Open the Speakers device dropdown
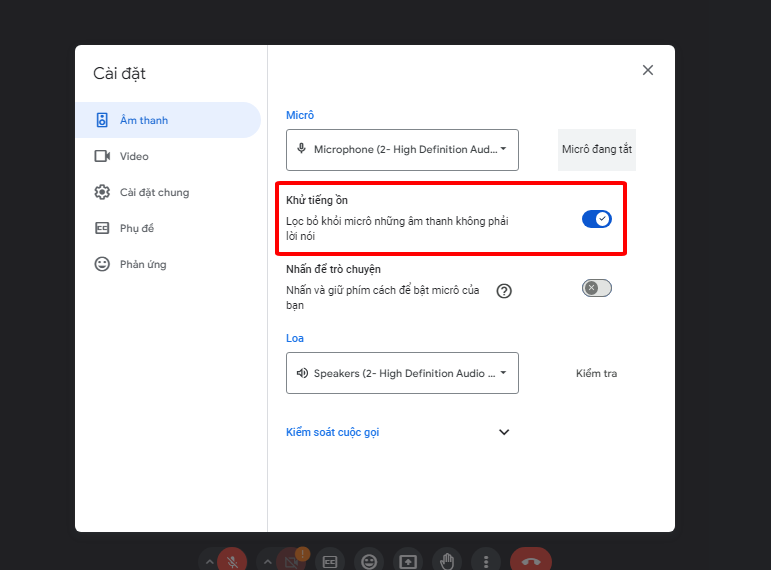 point(402,373)
